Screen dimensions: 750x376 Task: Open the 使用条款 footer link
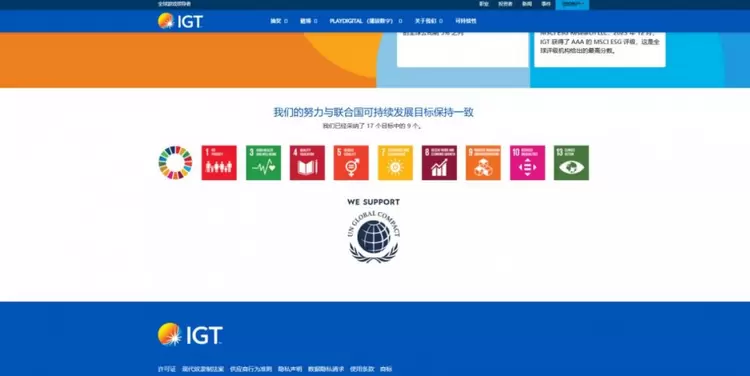362,369
